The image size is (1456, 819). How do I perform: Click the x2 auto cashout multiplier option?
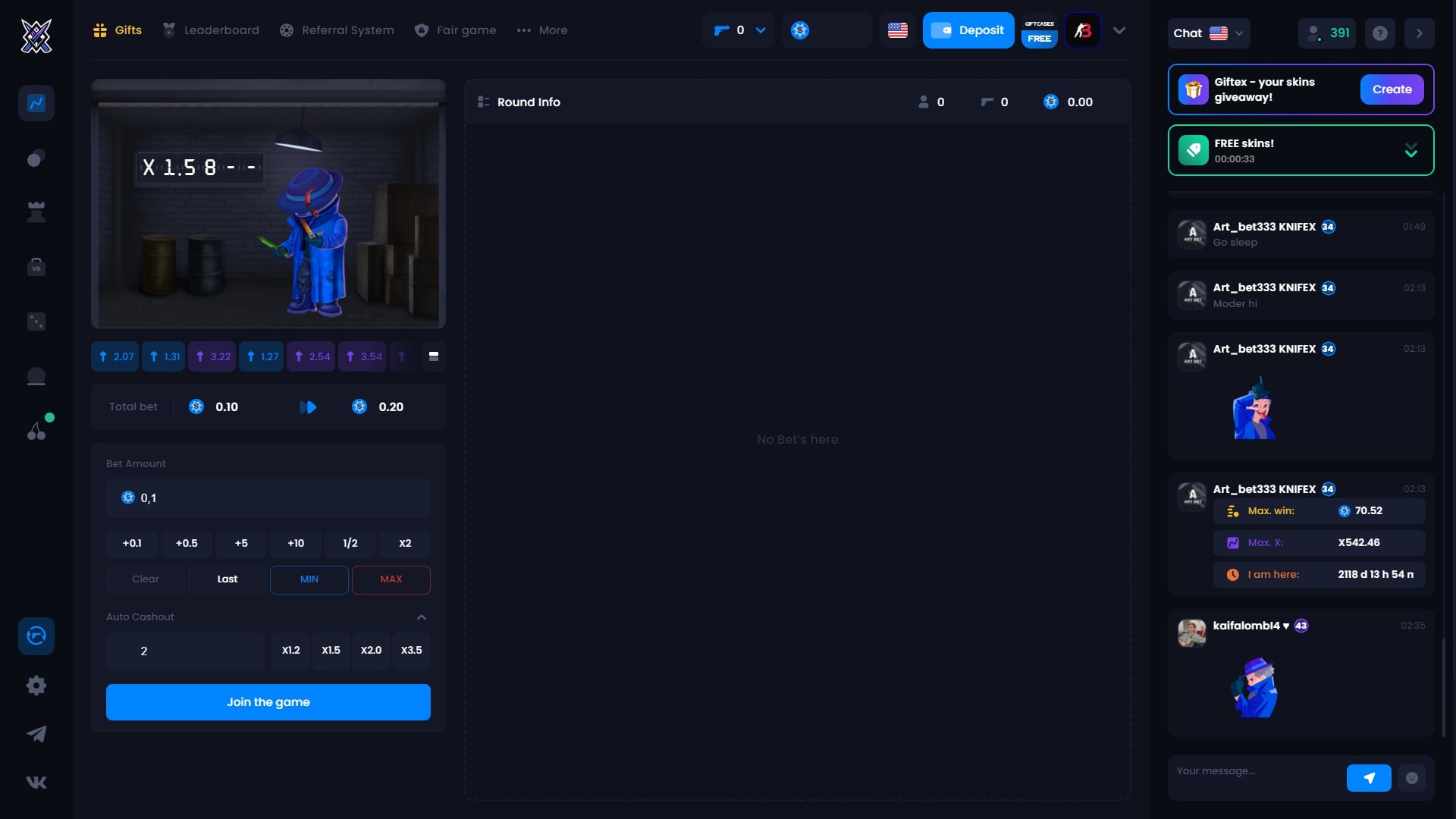tap(371, 650)
